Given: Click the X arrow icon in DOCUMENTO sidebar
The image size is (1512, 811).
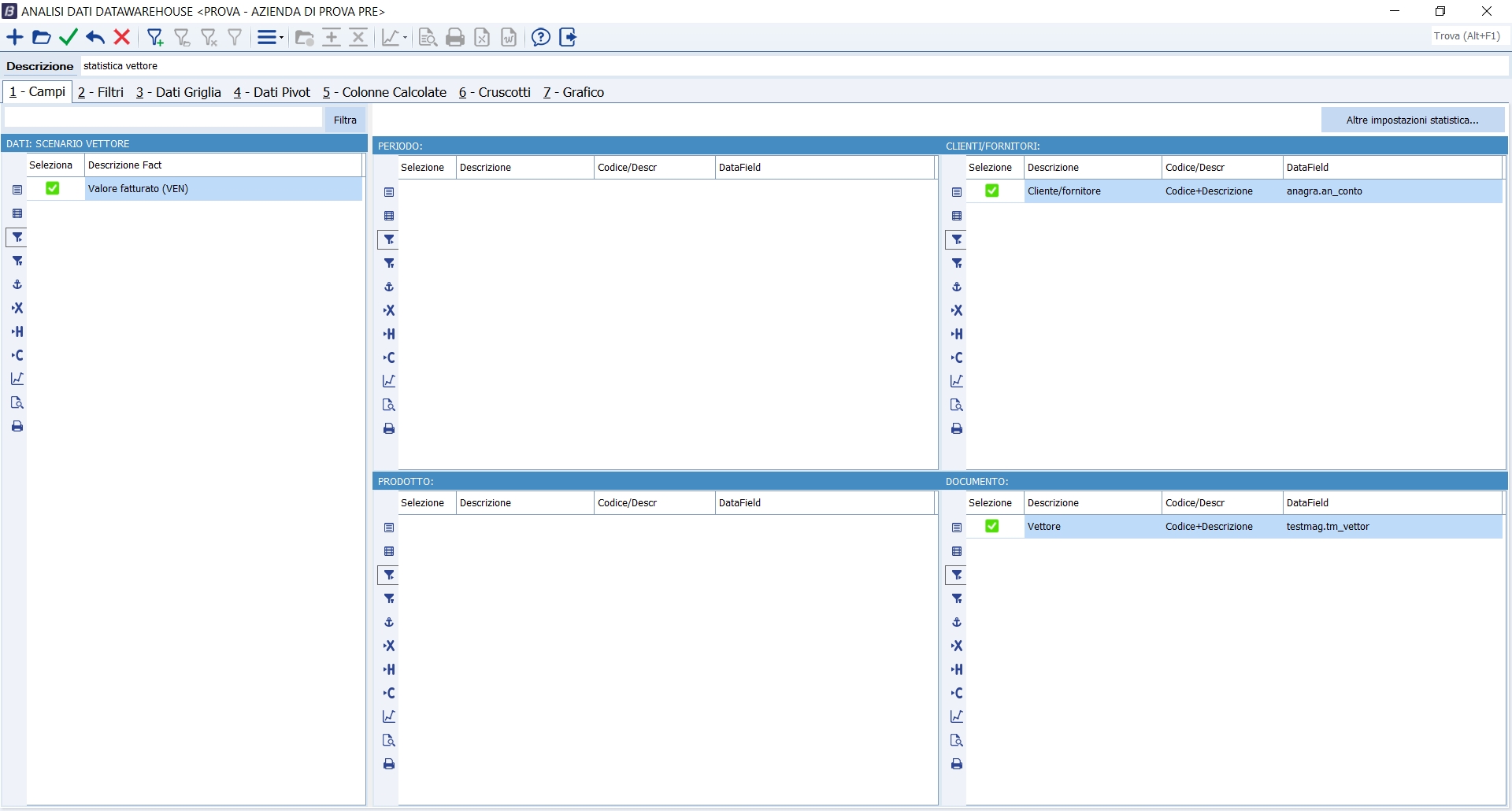Looking at the screenshot, I should (x=957, y=646).
